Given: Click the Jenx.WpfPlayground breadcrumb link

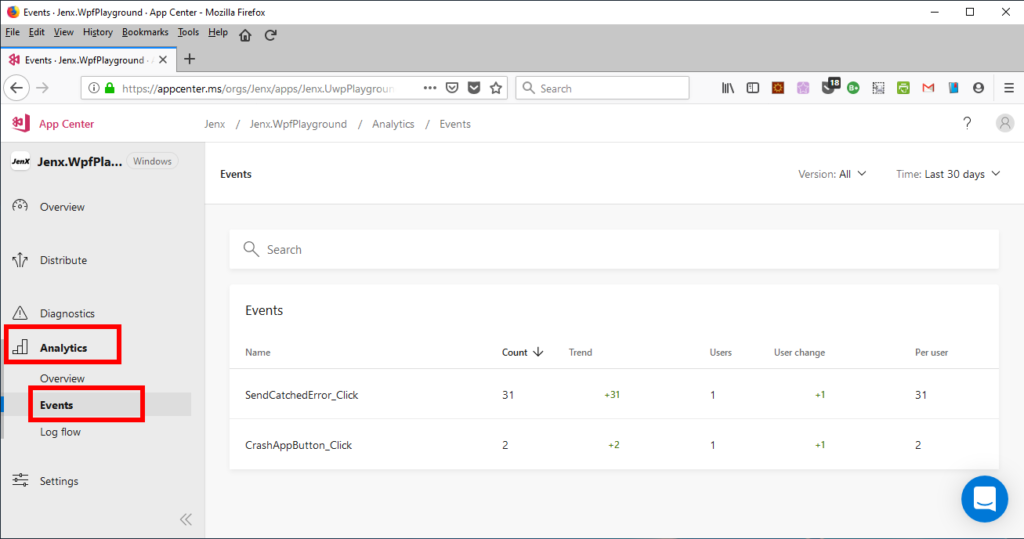Looking at the screenshot, I should coord(298,123).
